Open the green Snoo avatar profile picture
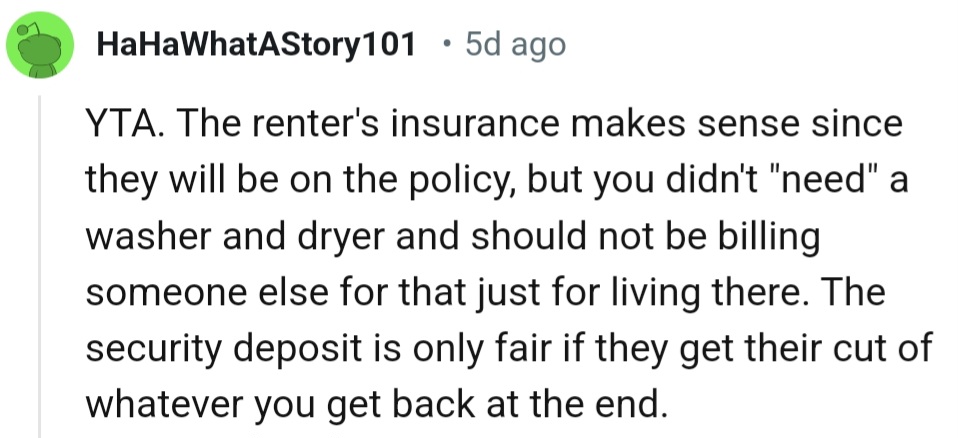The height and width of the screenshot is (438, 958). tap(40, 45)
